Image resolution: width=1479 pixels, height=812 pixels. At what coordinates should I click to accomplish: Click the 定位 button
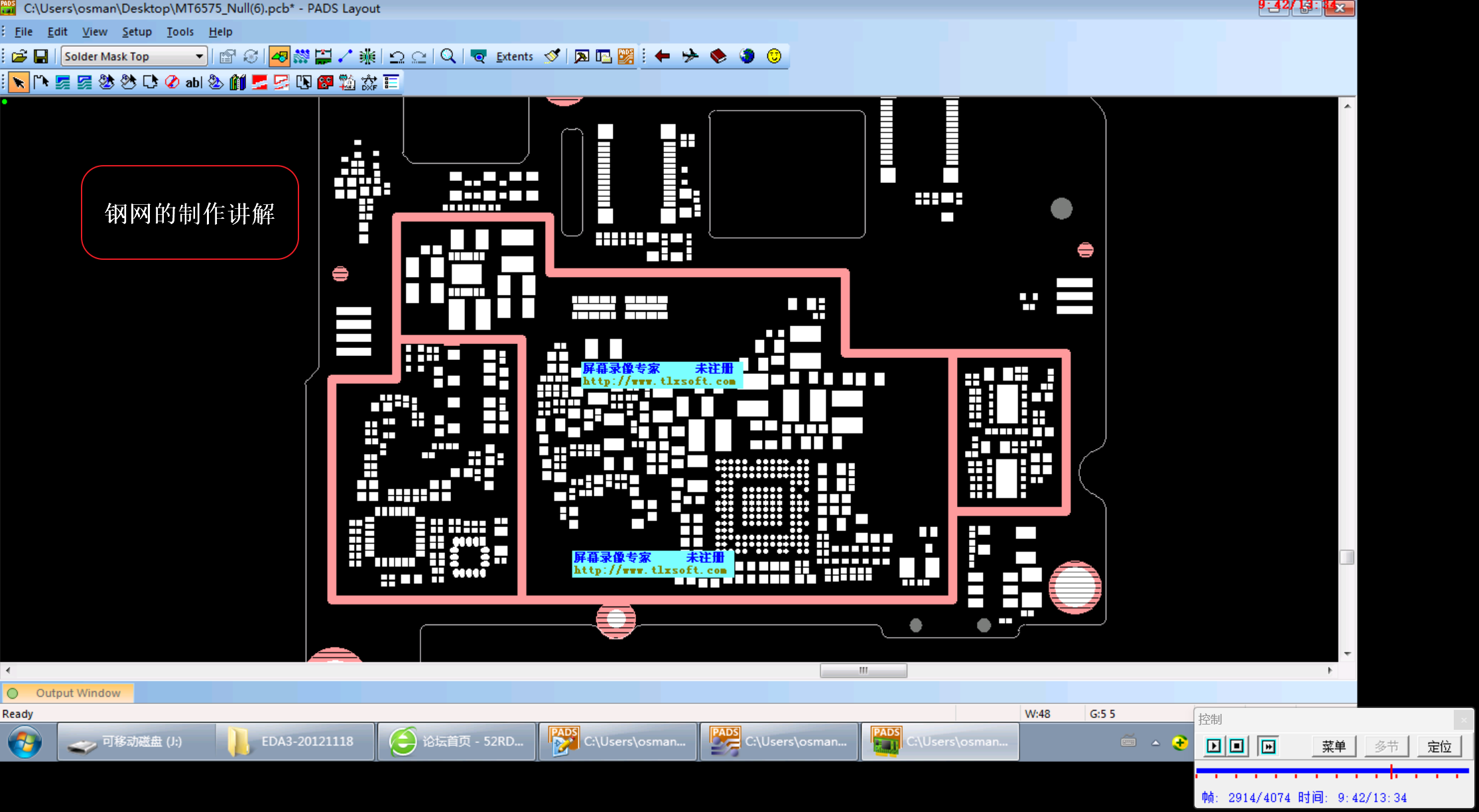[x=1439, y=746]
